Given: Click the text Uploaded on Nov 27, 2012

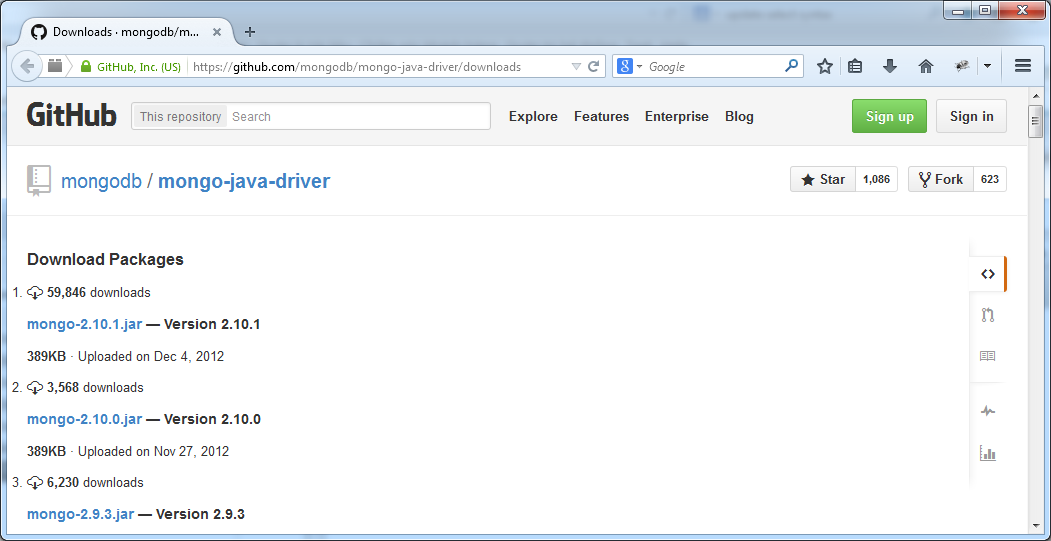Looking at the screenshot, I should pos(153,452).
